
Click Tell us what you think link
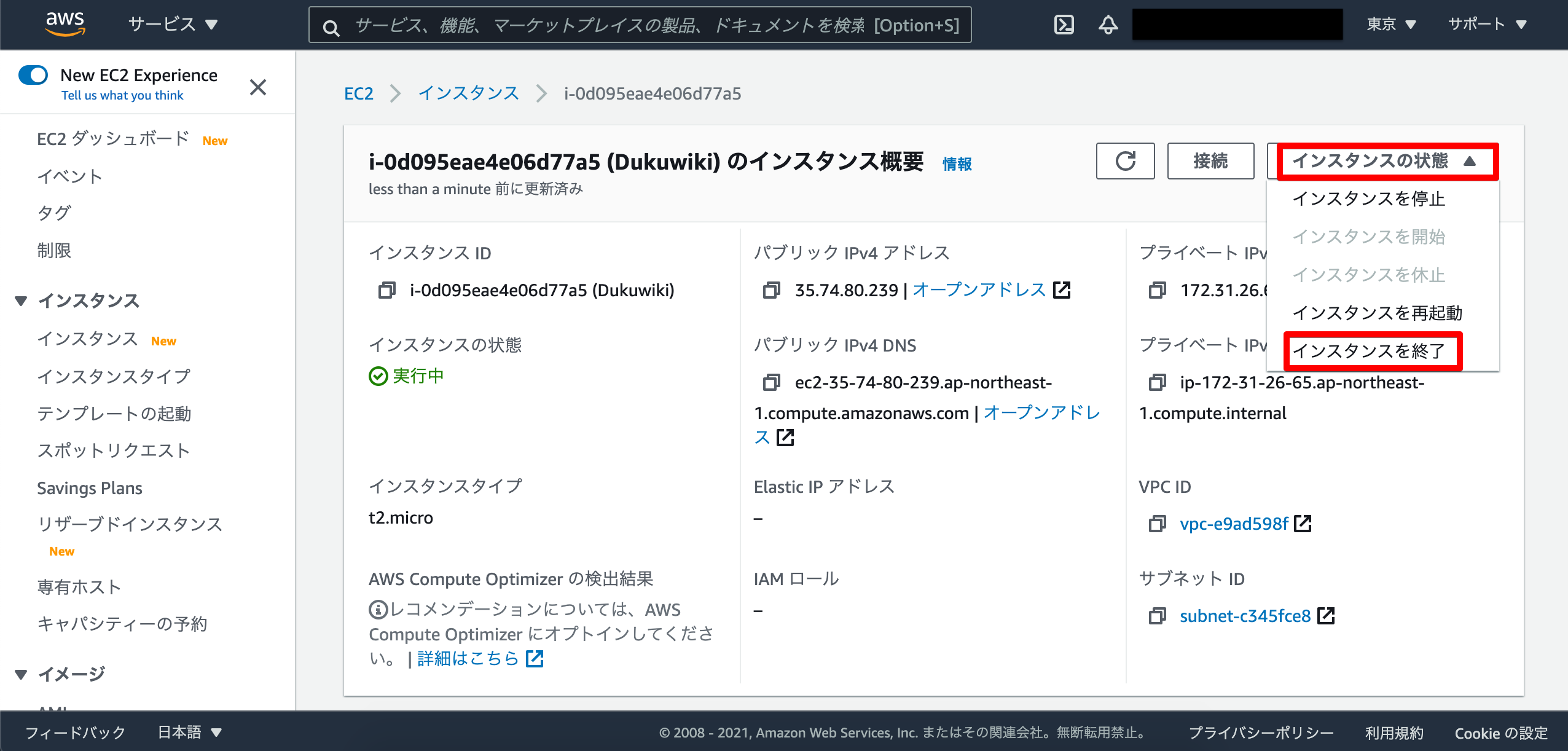[x=122, y=95]
